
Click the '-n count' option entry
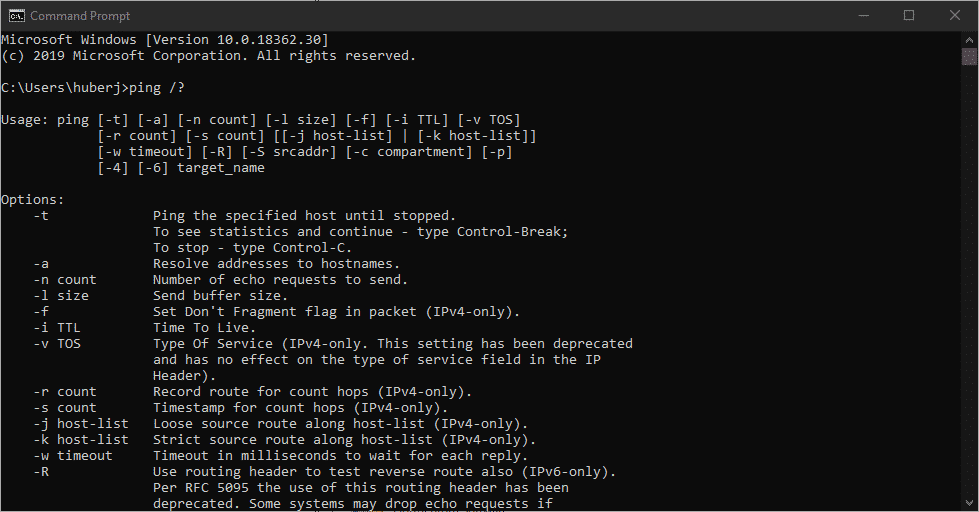[65, 280]
